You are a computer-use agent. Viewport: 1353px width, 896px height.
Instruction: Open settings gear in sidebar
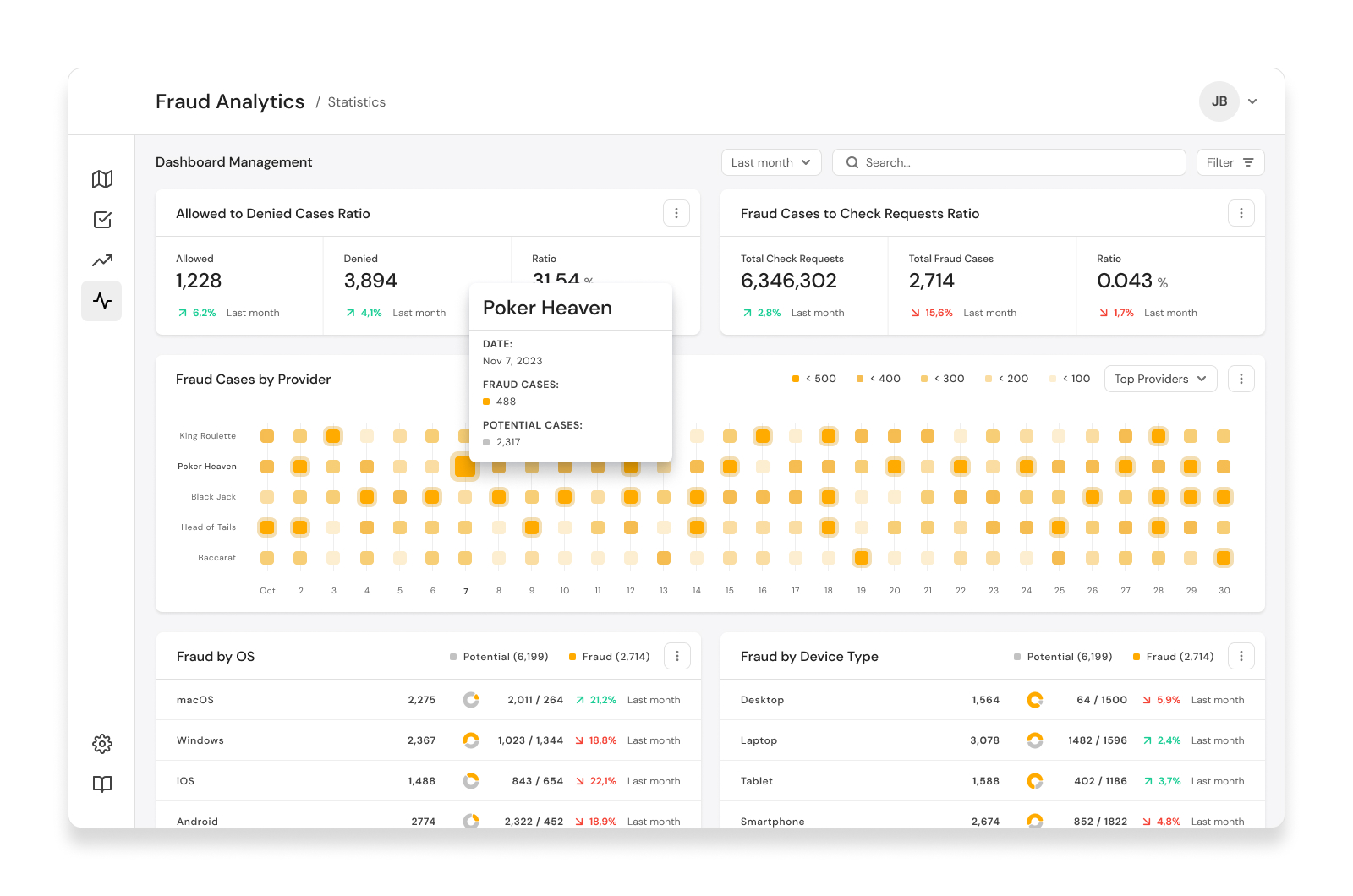pos(102,744)
